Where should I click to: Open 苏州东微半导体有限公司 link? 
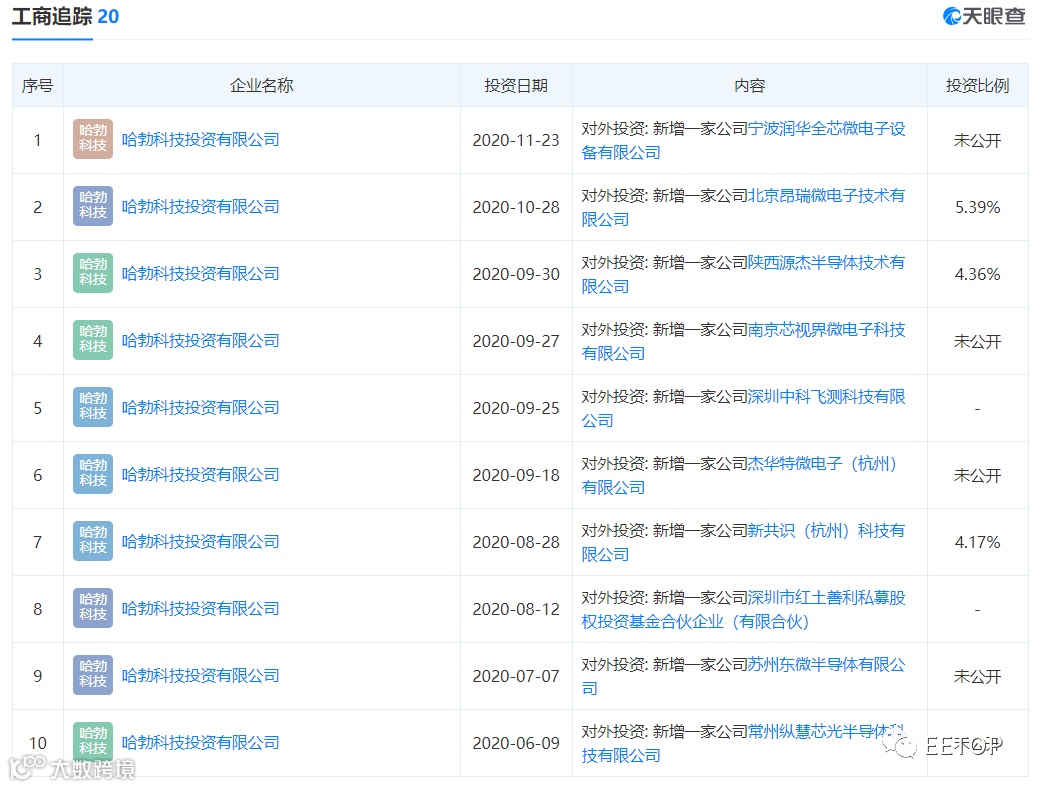tap(827, 665)
